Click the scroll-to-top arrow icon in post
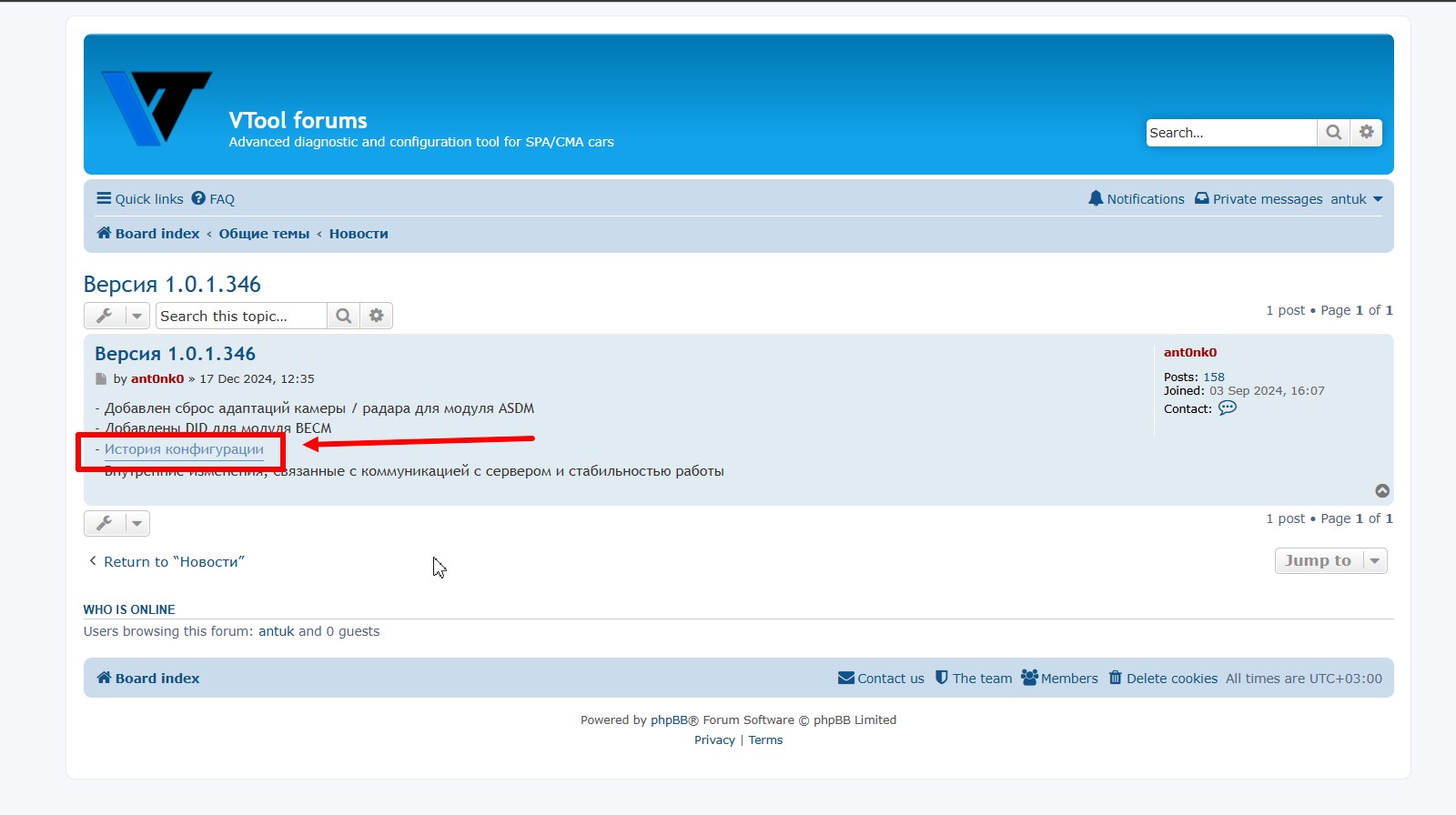 pos(1381,491)
